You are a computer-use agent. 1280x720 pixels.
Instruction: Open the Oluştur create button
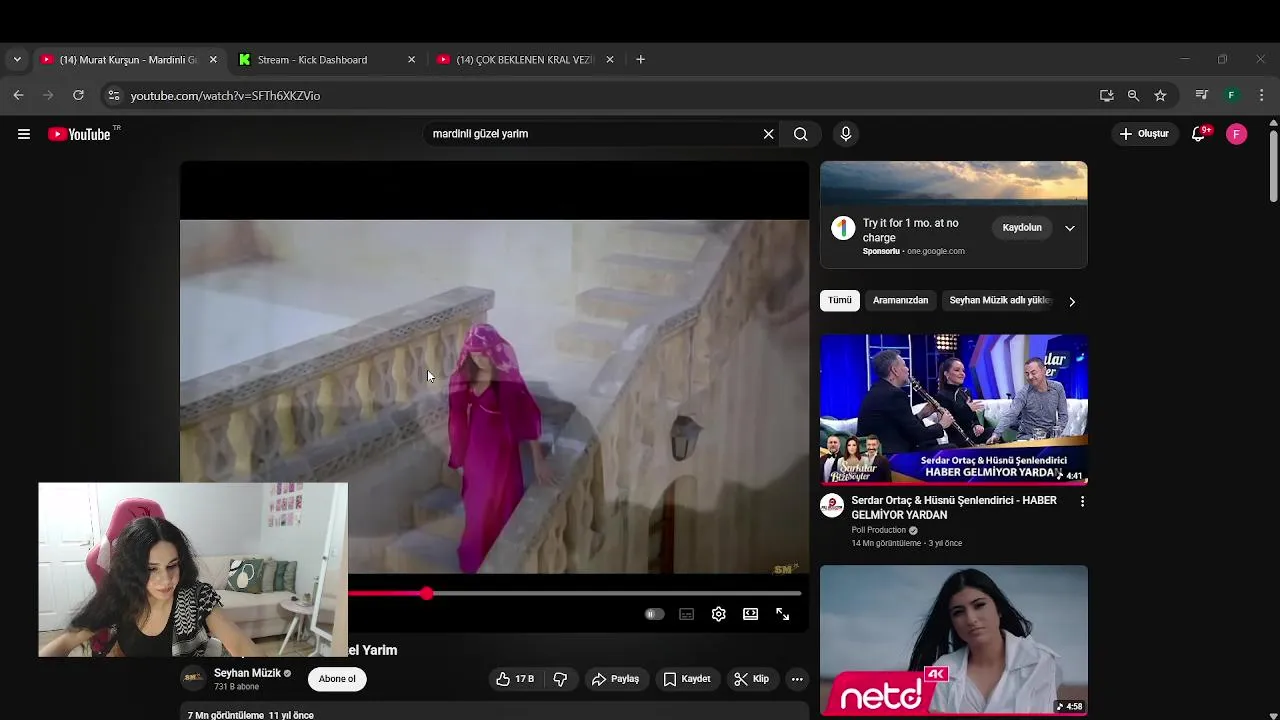pos(1144,134)
